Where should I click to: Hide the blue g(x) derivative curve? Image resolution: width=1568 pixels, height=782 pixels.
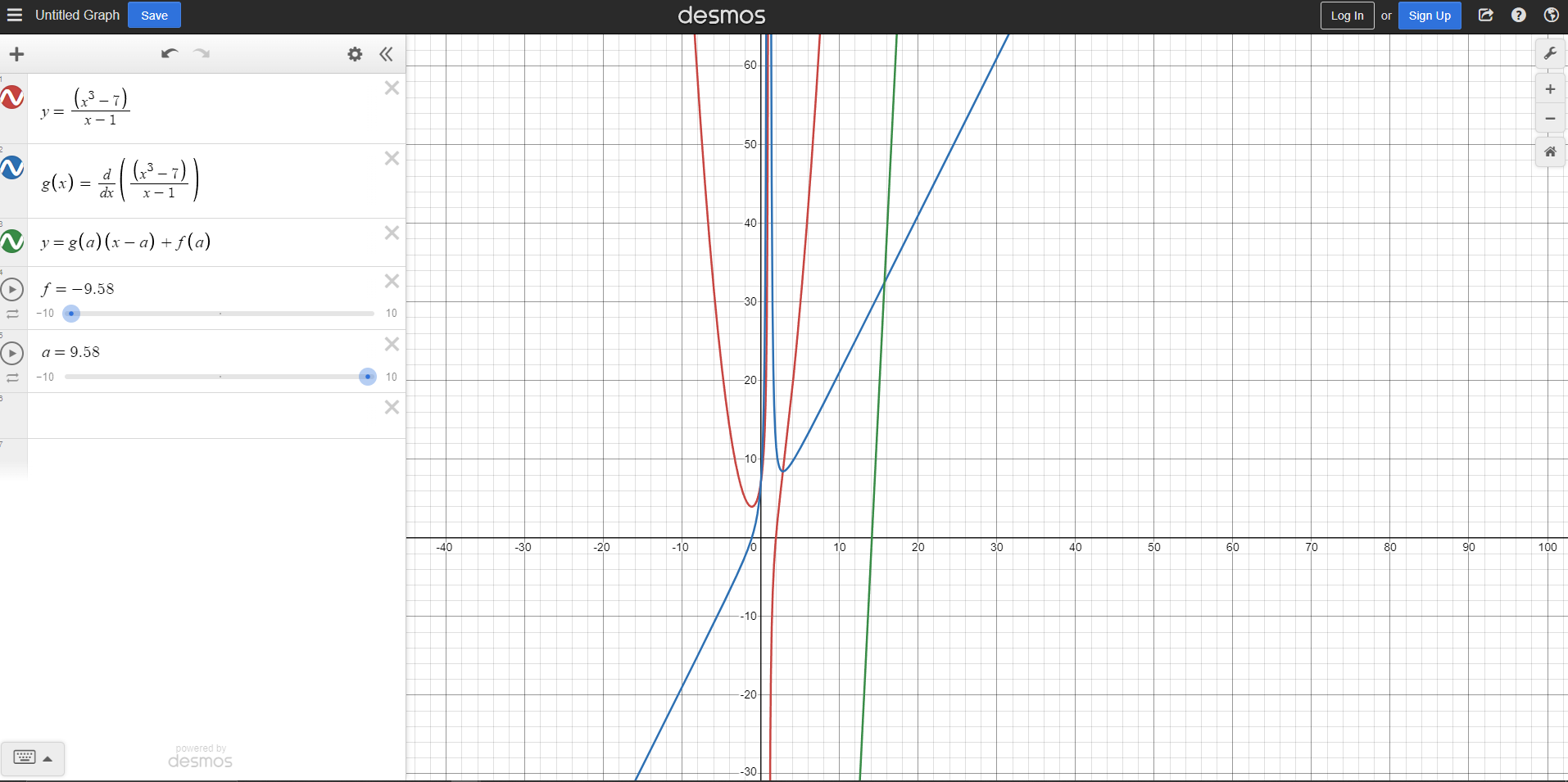[x=12, y=168]
